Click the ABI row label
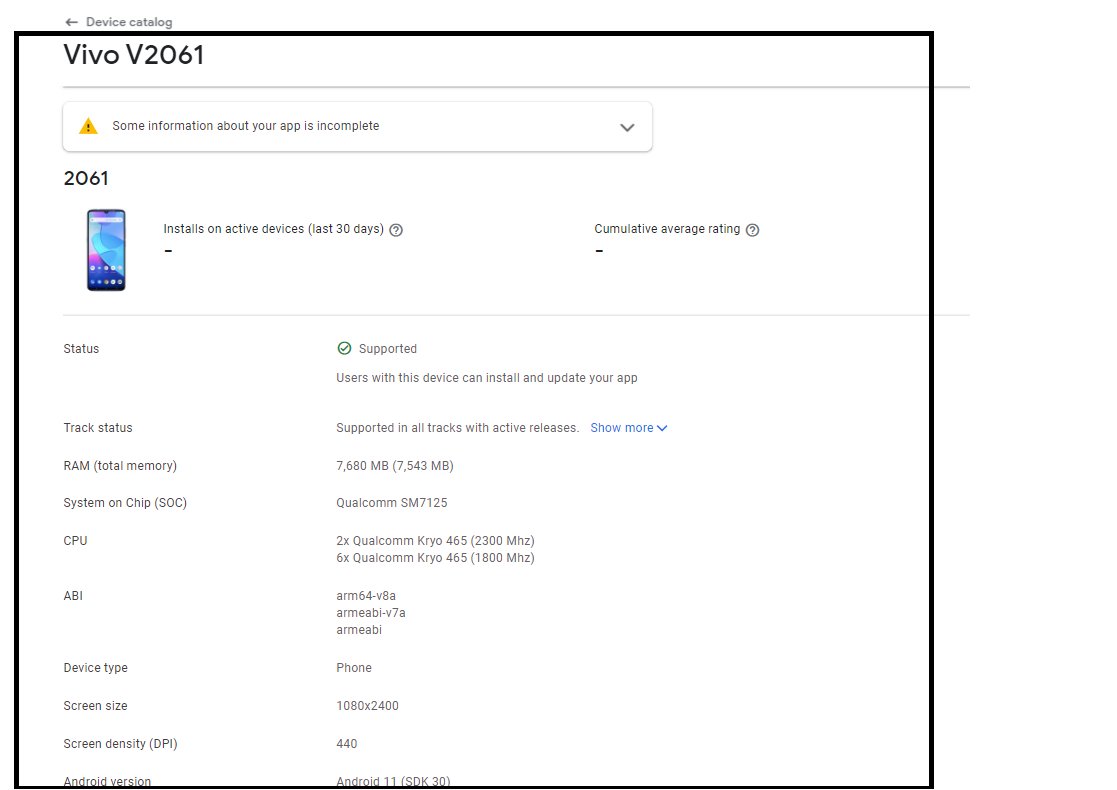Screen dimensions: 1117x790 pos(73,596)
